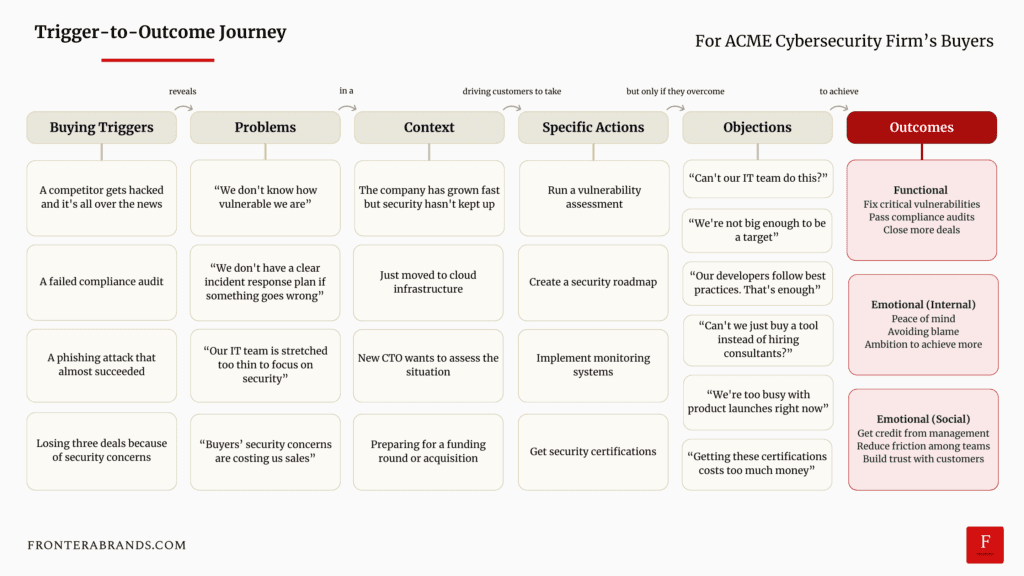This screenshot has width=1024, height=576.
Task: Click the arrow after "but only if they overcome"
Action: pyautogui.click(x=675, y=107)
